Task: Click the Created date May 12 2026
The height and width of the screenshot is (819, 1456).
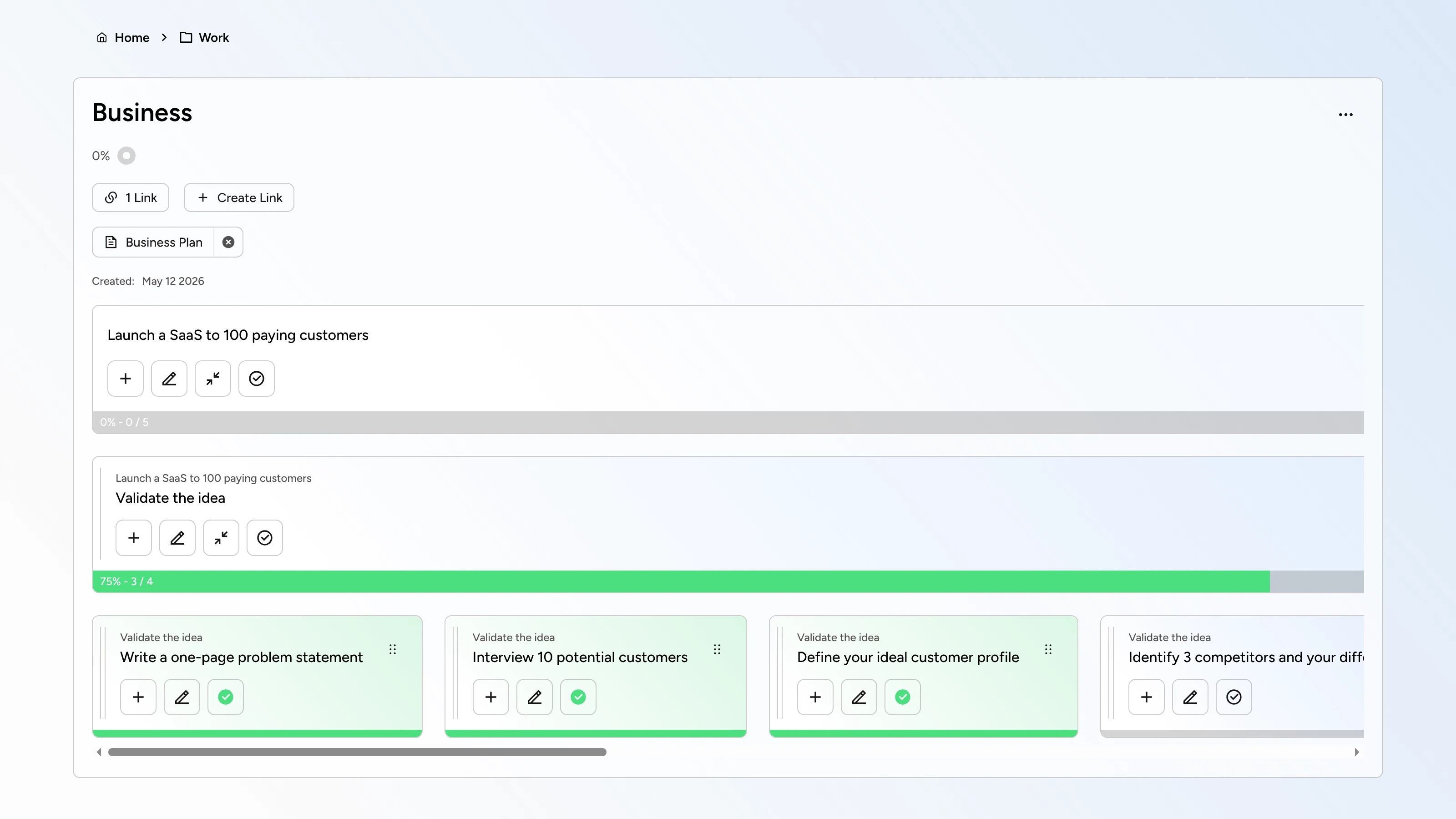Action: click(x=173, y=281)
